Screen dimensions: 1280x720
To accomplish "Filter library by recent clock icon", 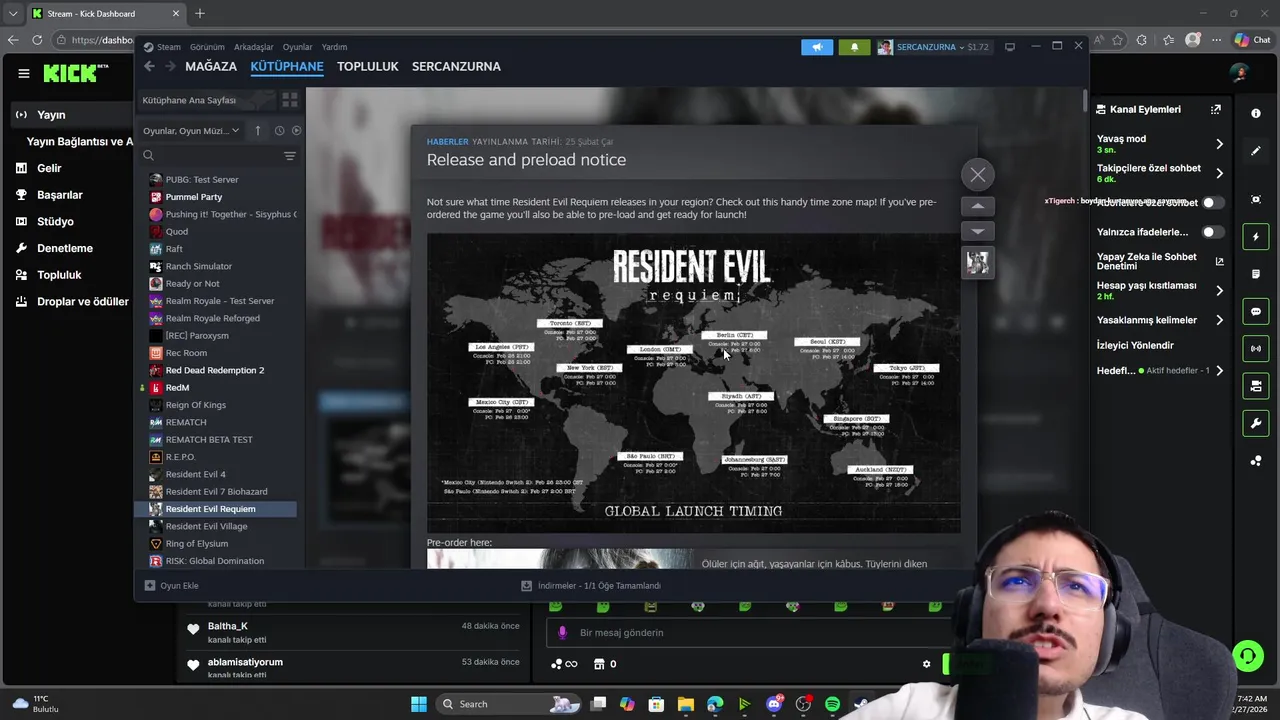I will pos(279,131).
